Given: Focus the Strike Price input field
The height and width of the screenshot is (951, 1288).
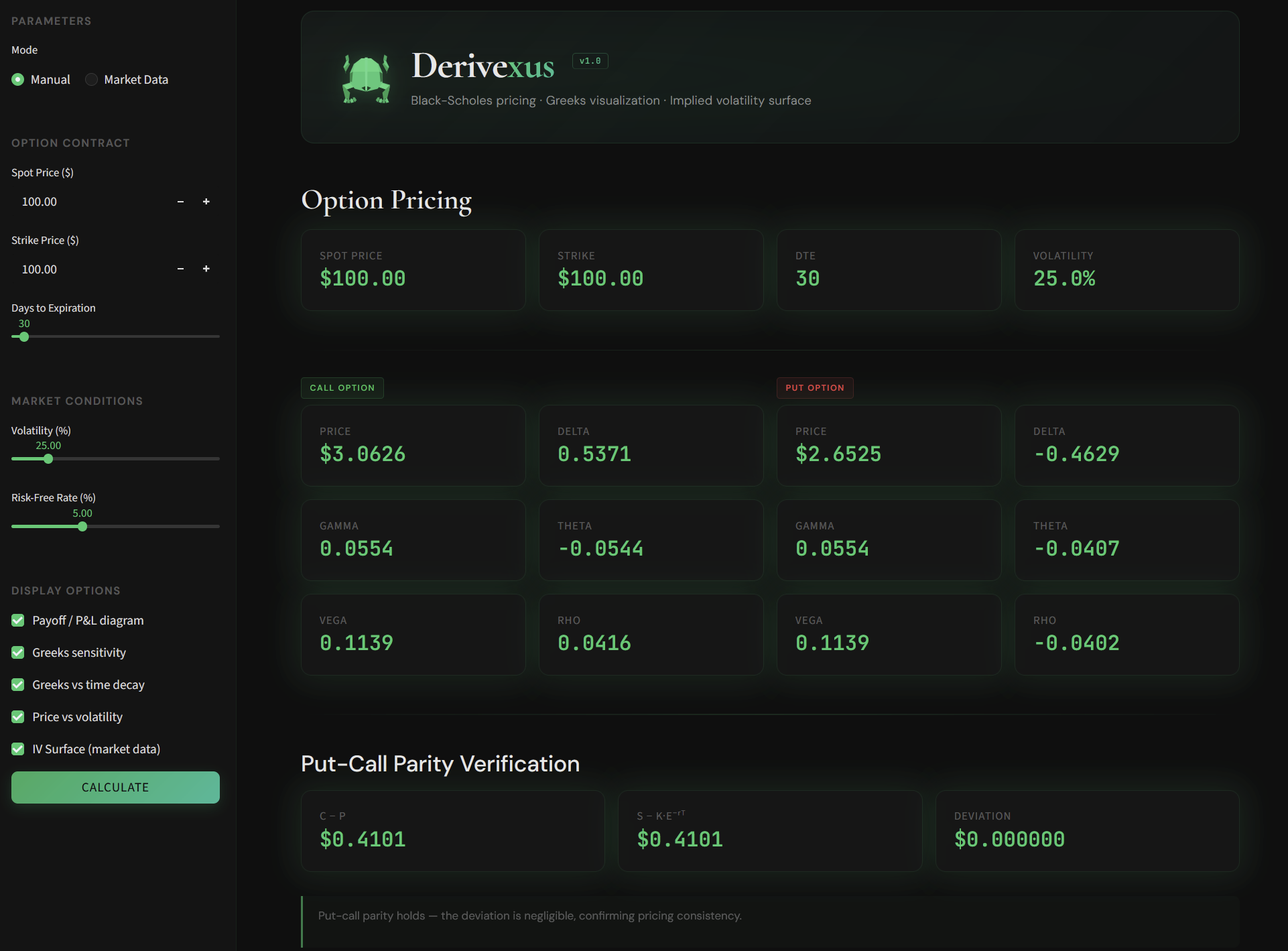Looking at the screenshot, I should click(90, 269).
